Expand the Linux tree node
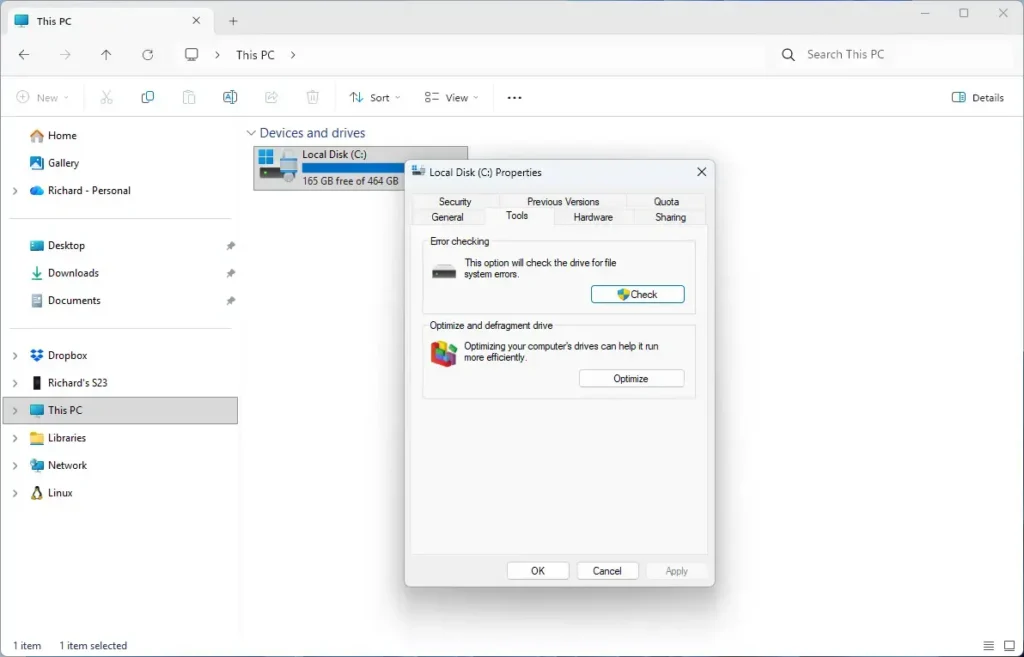Image resolution: width=1024 pixels, height=657 pixels. pyautogui.click(x=15, y=493)
